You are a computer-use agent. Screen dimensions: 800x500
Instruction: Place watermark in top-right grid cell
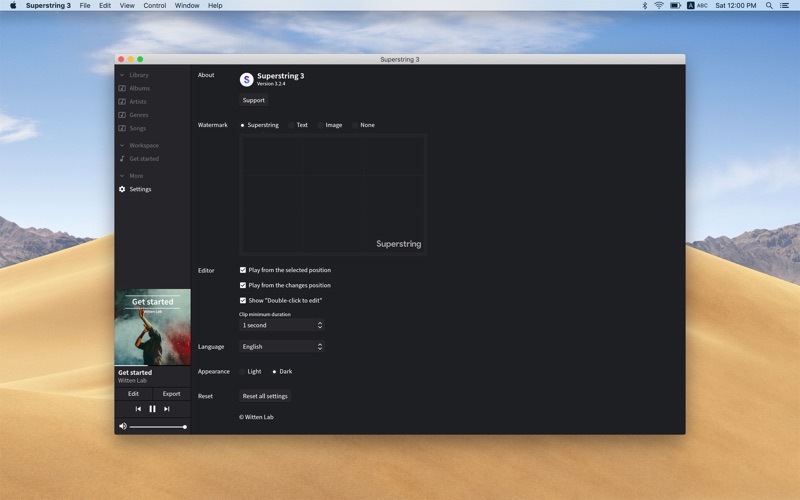click(393, 156)
